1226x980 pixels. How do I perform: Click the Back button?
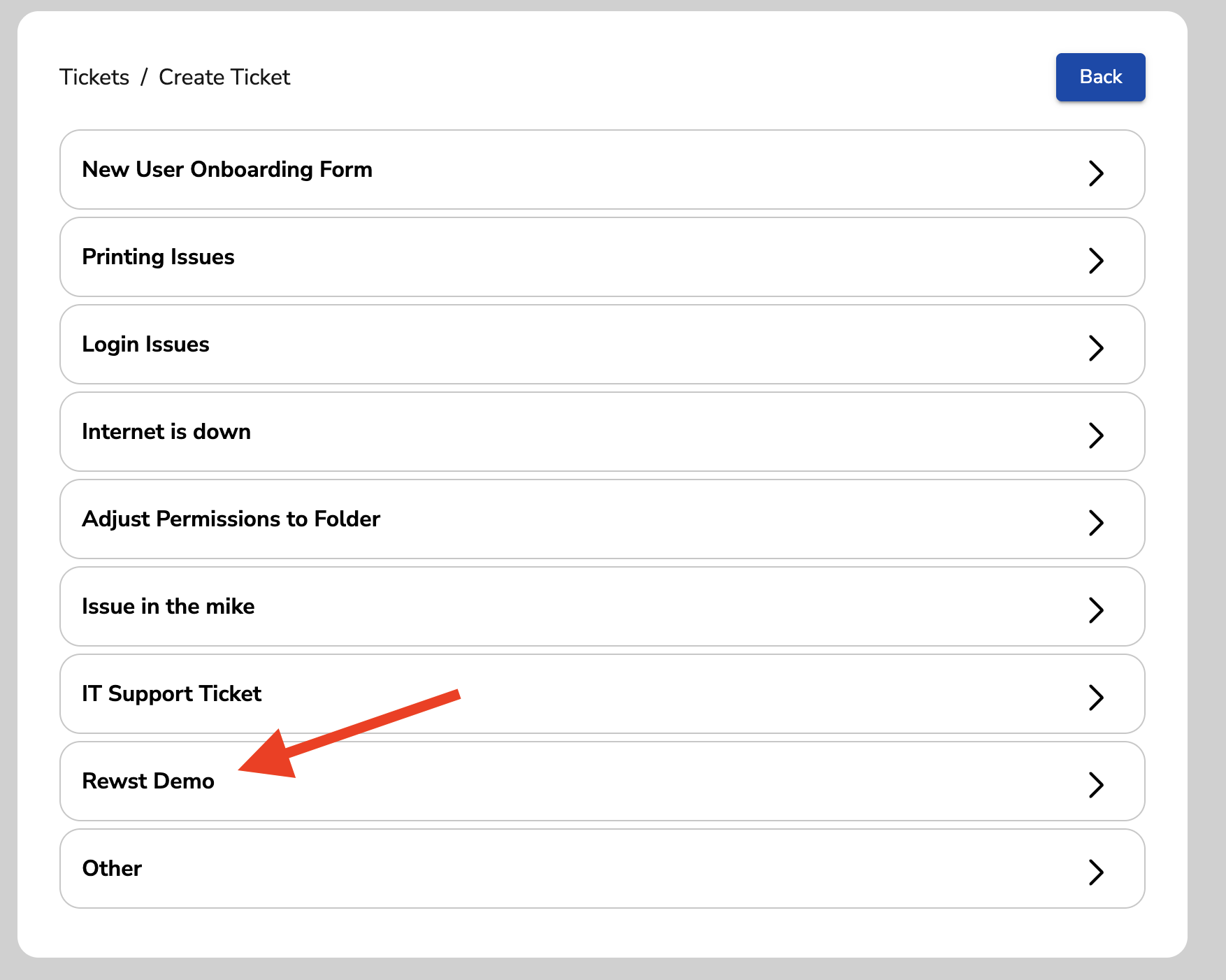1099,77
